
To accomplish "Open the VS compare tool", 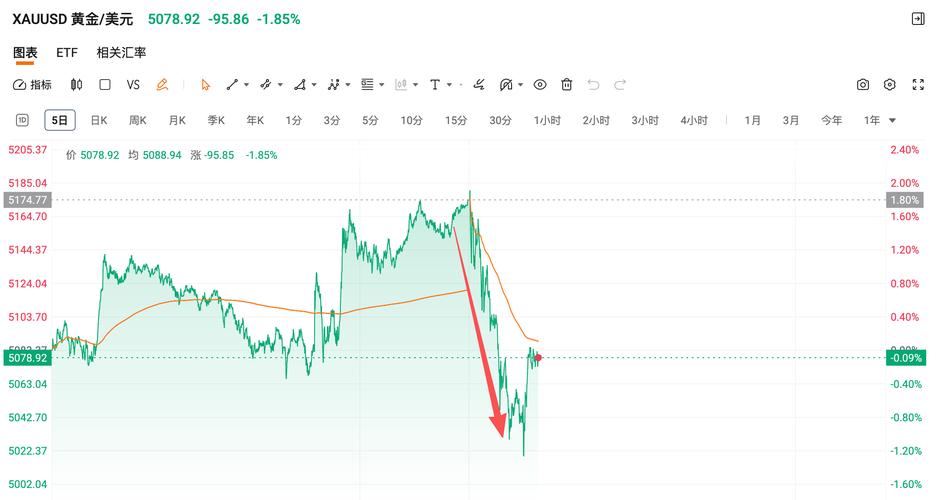I will (x=133, y=85).
